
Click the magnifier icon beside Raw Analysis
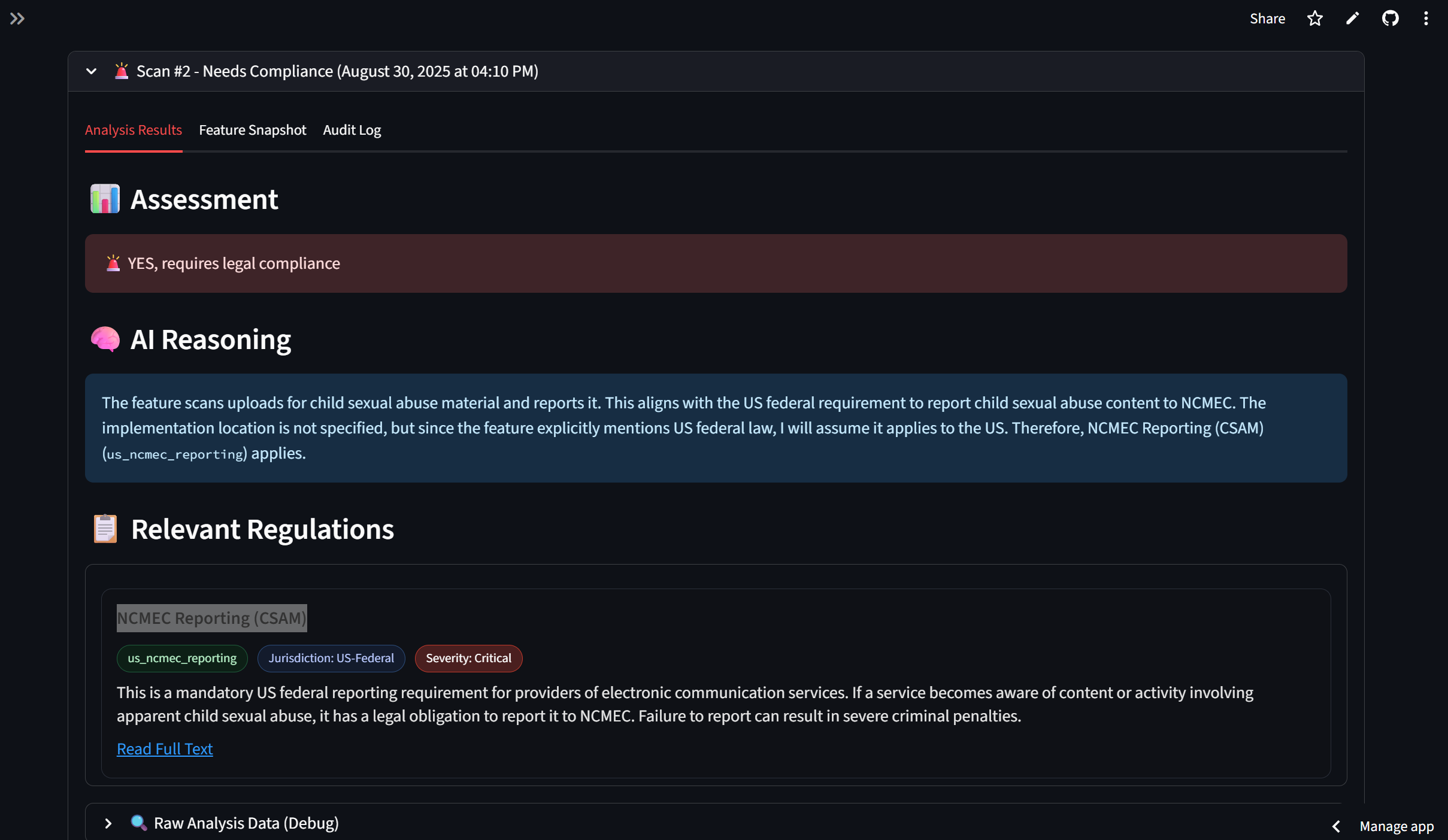click(138, 823)
